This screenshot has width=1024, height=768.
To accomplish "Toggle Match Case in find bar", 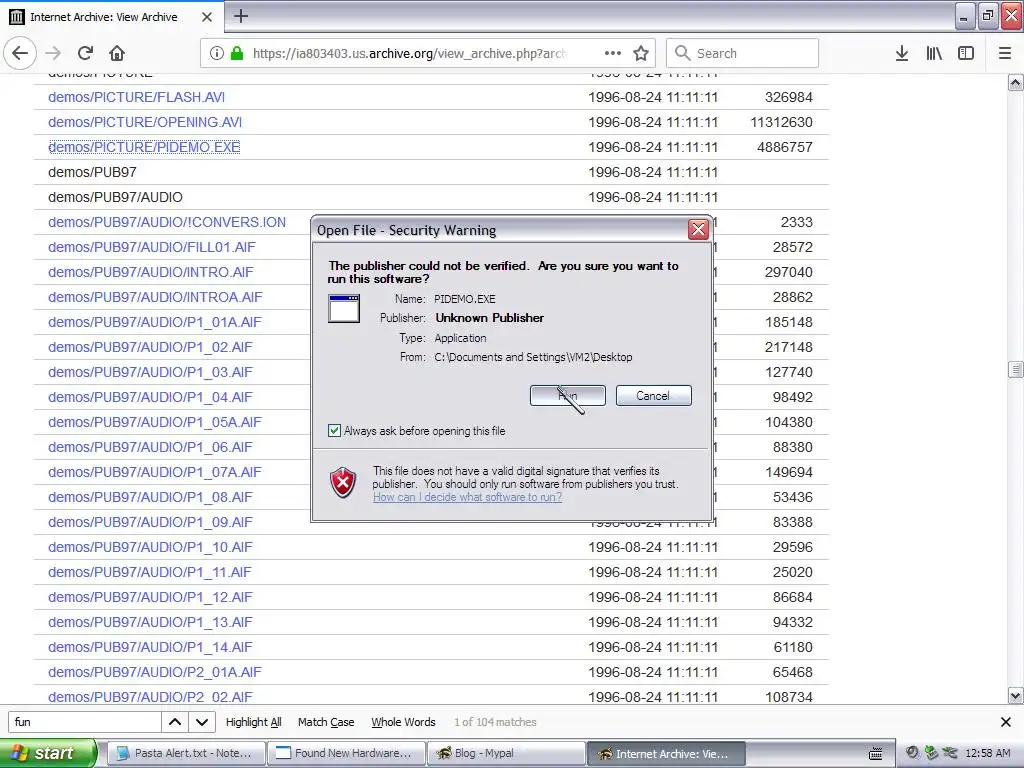I will [x=326, y=722].
